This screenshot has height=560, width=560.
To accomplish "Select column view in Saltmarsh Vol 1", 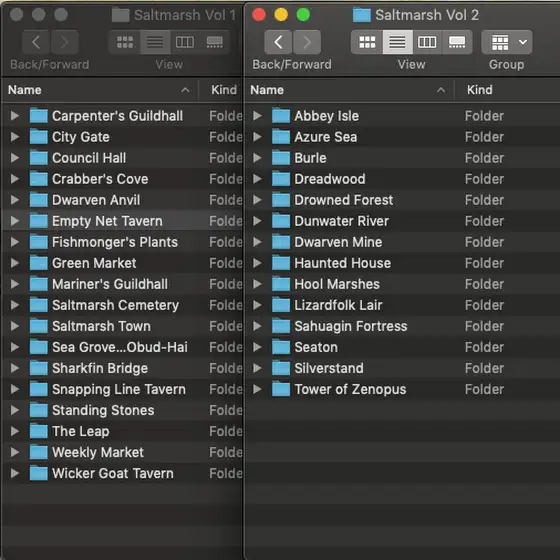I will click(185, 42).
